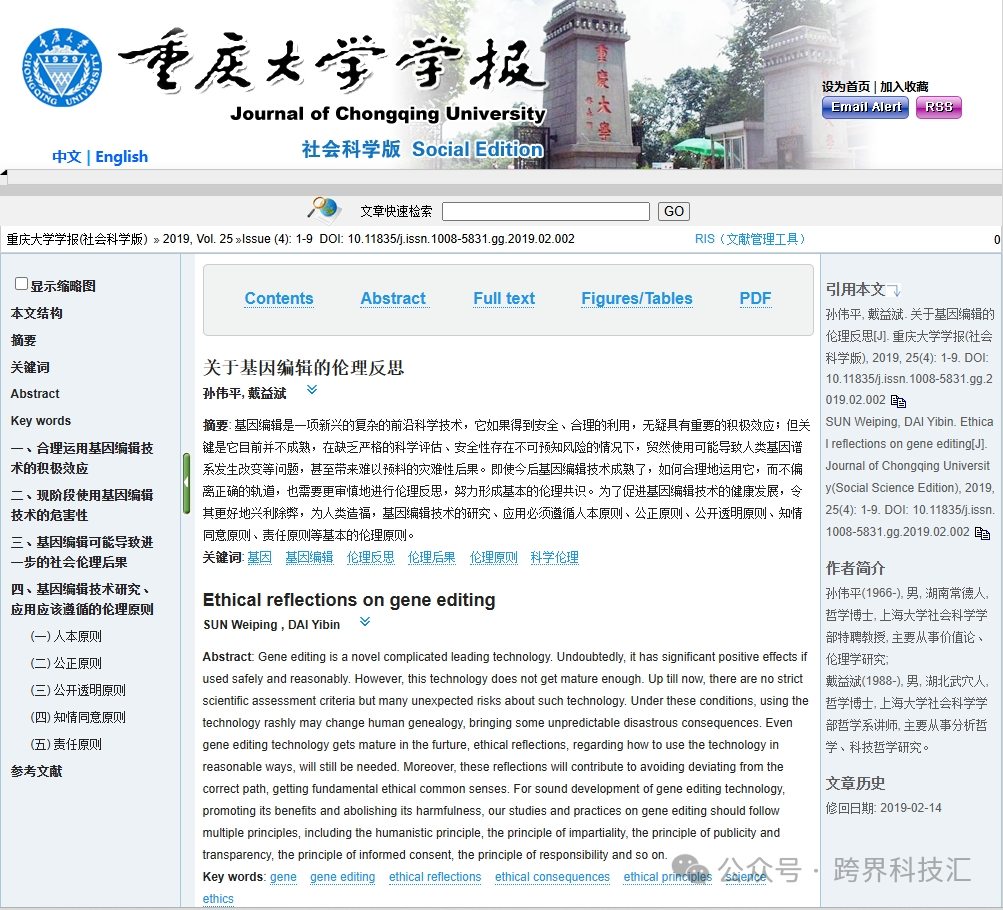Switch to the Abstract tab
The image size is (1003, 910).
coord(393,299)
